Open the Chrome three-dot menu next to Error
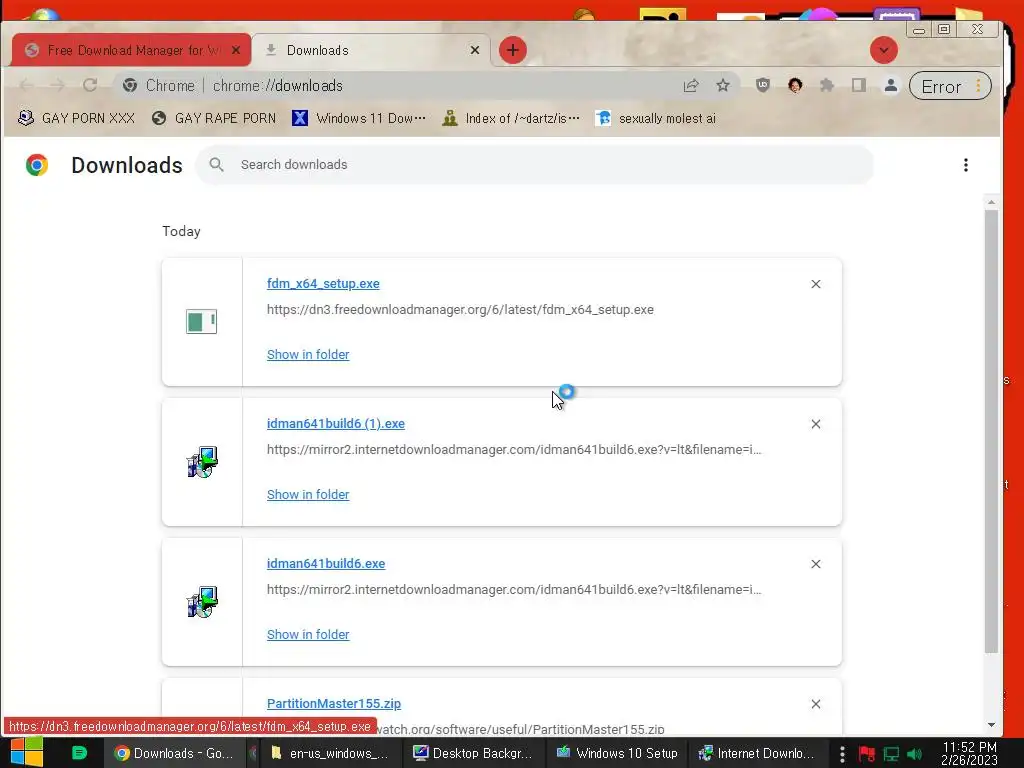 (978, 86)
